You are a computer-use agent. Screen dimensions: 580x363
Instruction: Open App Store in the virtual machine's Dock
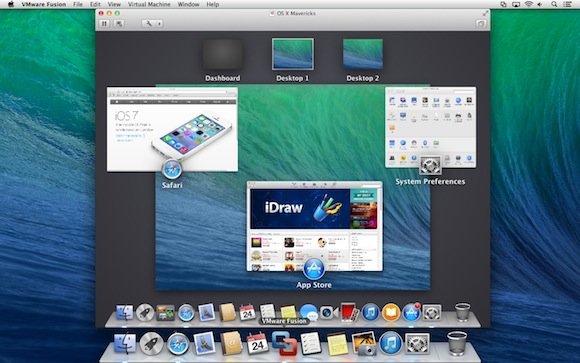(411, 312)
